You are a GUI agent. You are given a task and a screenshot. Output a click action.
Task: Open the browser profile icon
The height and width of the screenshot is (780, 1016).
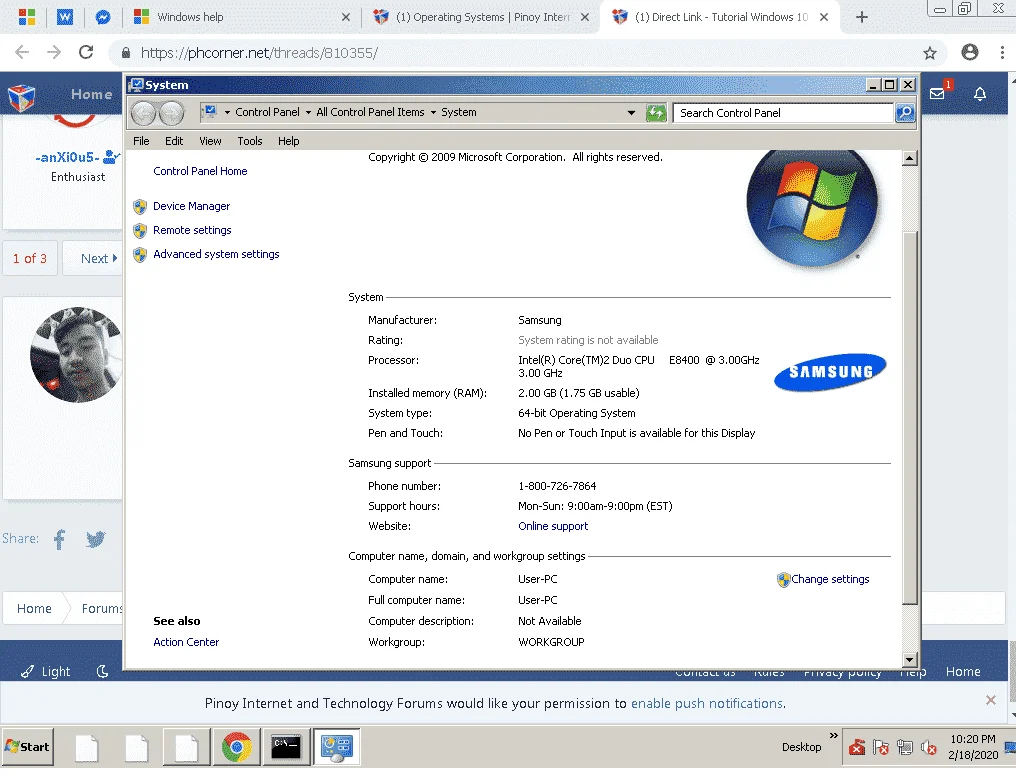point(969,52)
